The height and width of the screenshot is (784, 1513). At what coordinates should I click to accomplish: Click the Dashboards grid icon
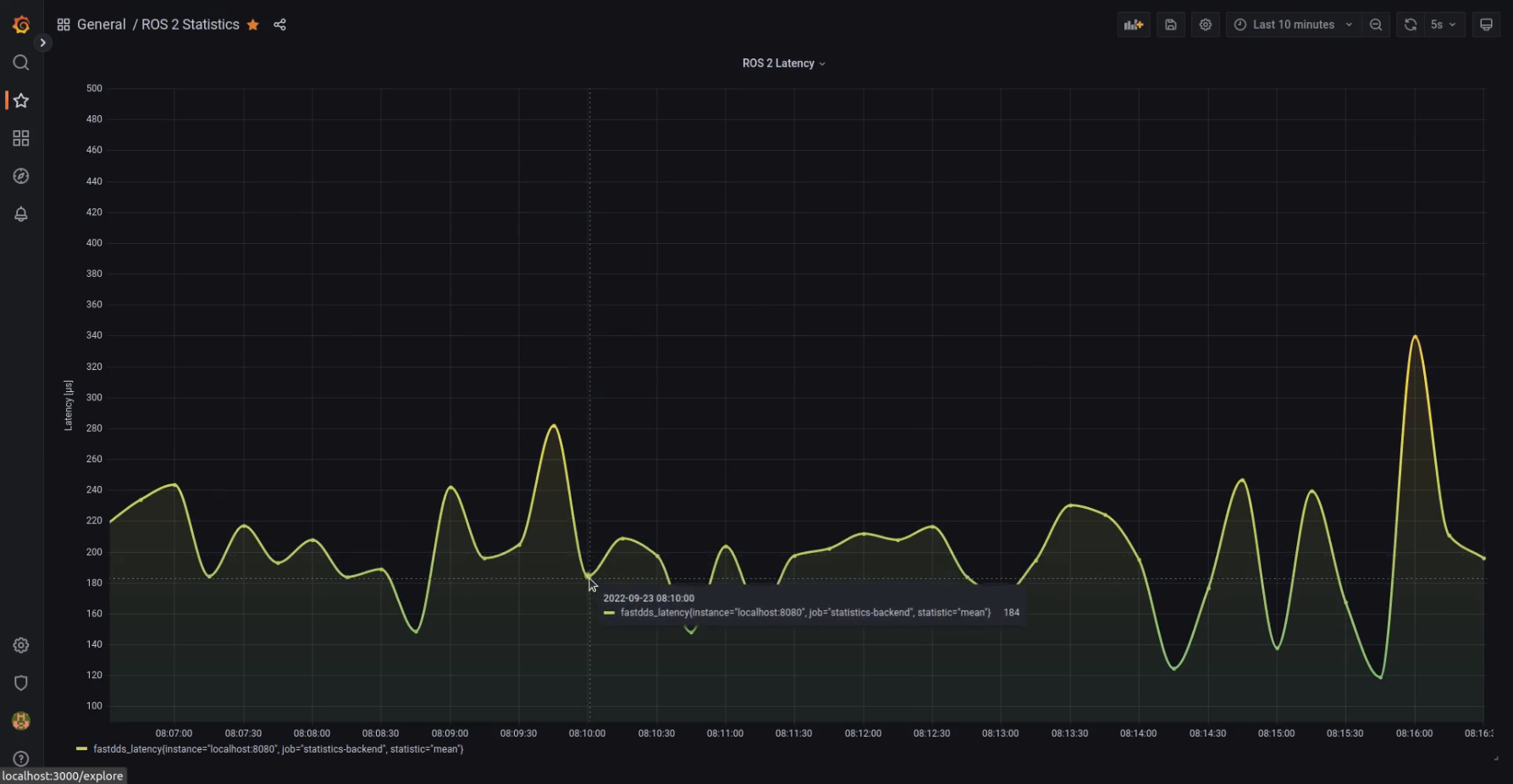20,138
